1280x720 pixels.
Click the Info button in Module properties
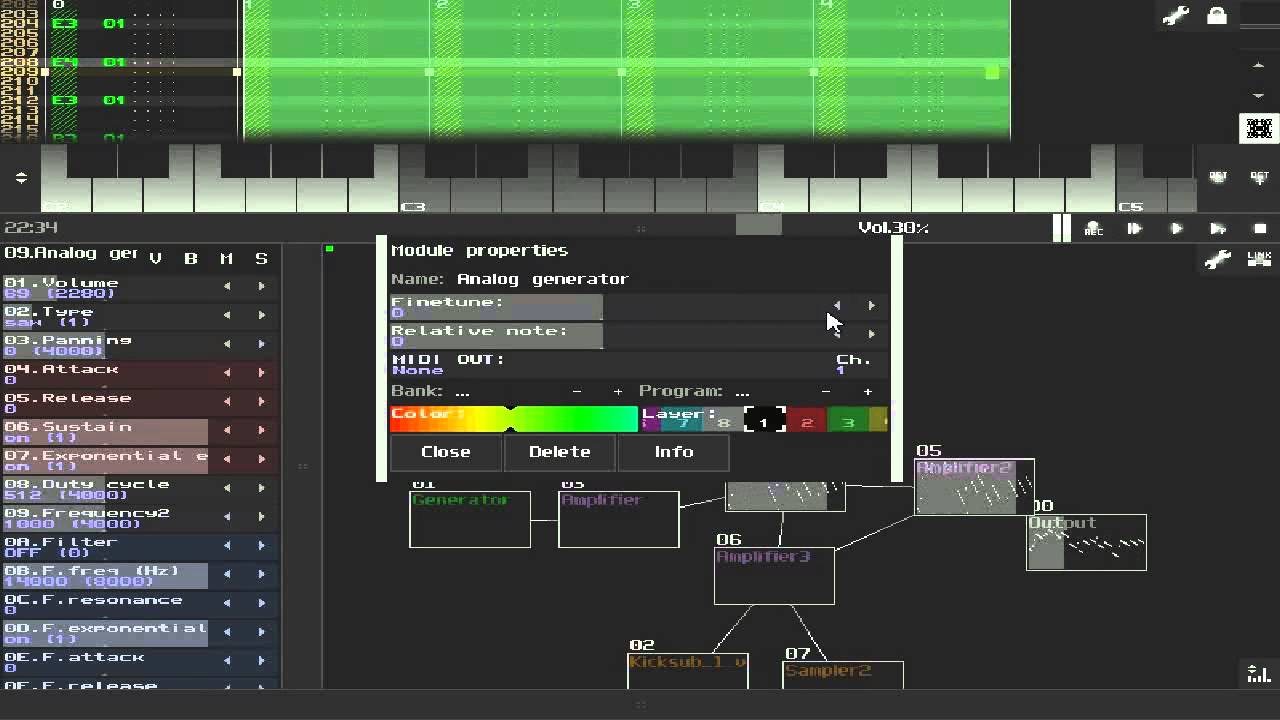point(674,452)
